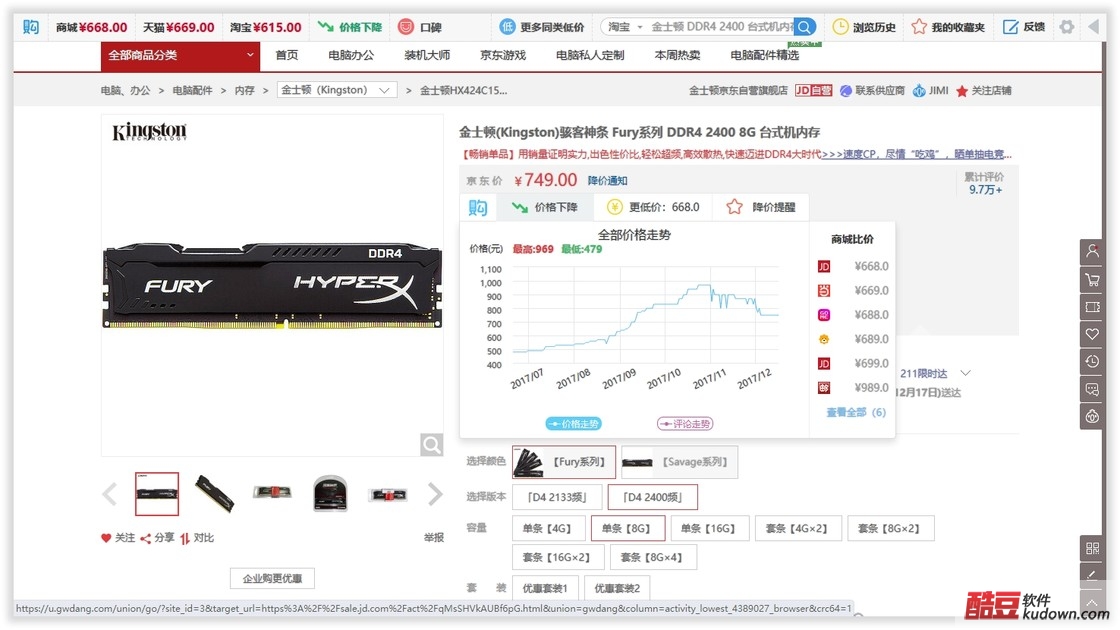Toggle the 价格走势 chart series
Screen dimensions: 1120x630
pyautogui.click(x=574, y=424)
